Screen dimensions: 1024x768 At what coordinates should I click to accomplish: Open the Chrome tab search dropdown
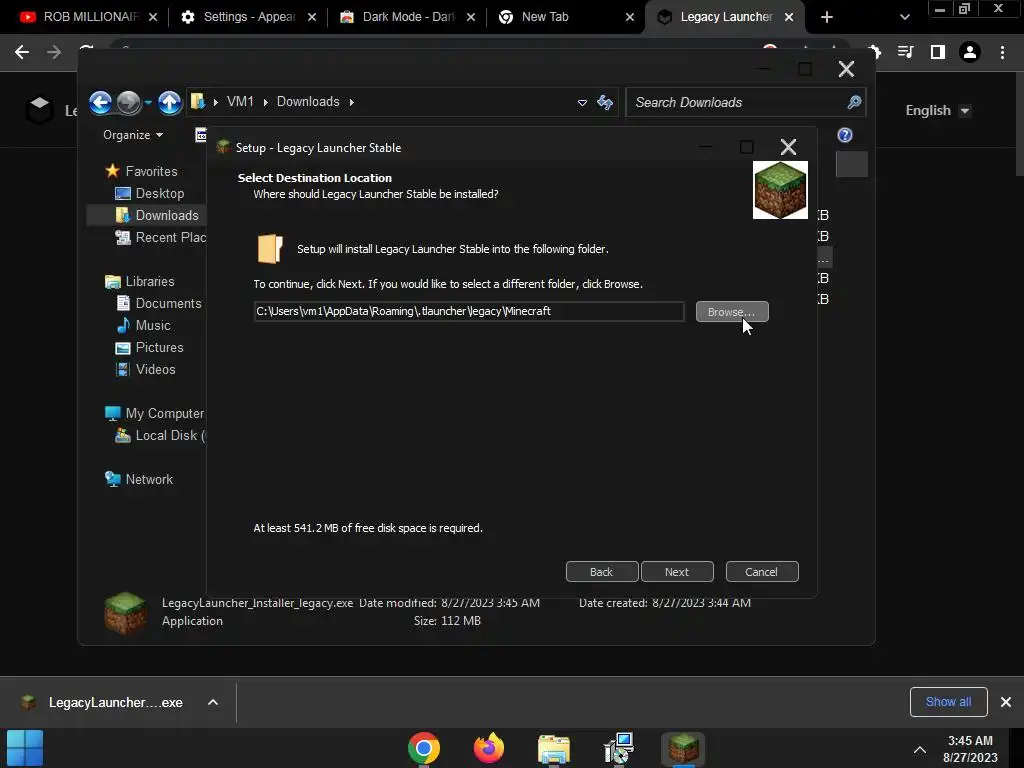tap(904, 17)
